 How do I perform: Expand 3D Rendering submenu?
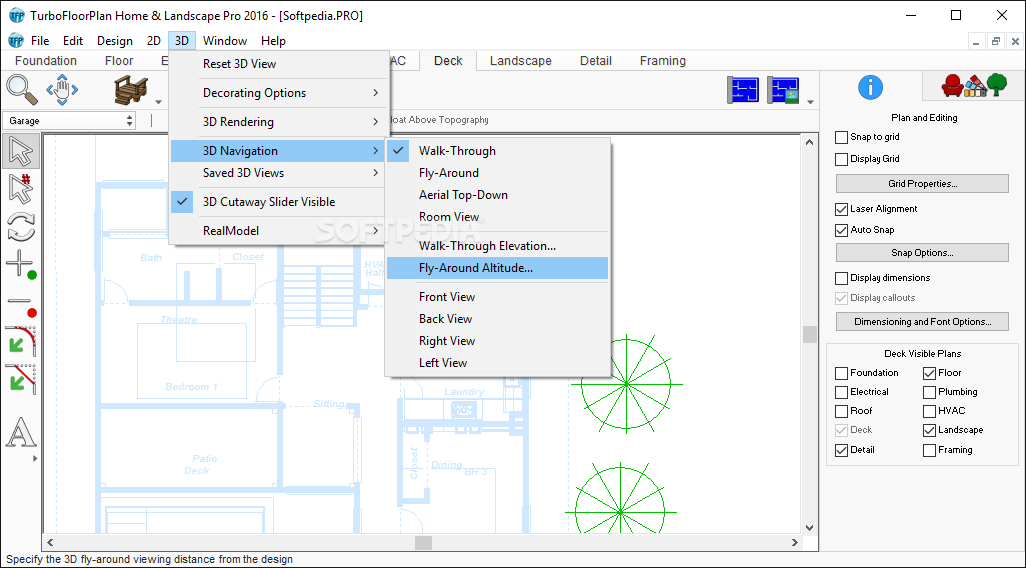coord(277,122)
